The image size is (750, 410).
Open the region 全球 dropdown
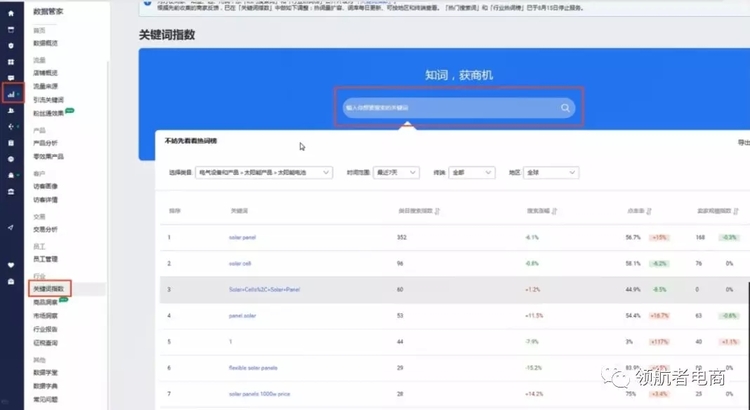coord(551,172)
